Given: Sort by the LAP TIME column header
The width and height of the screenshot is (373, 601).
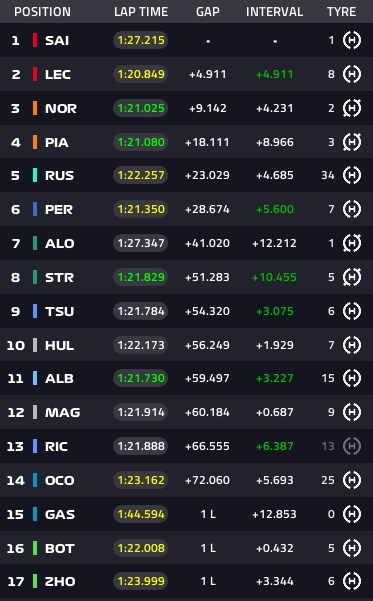Looking at the screenshot, I should pyautogui.click(x=141, y=12).
